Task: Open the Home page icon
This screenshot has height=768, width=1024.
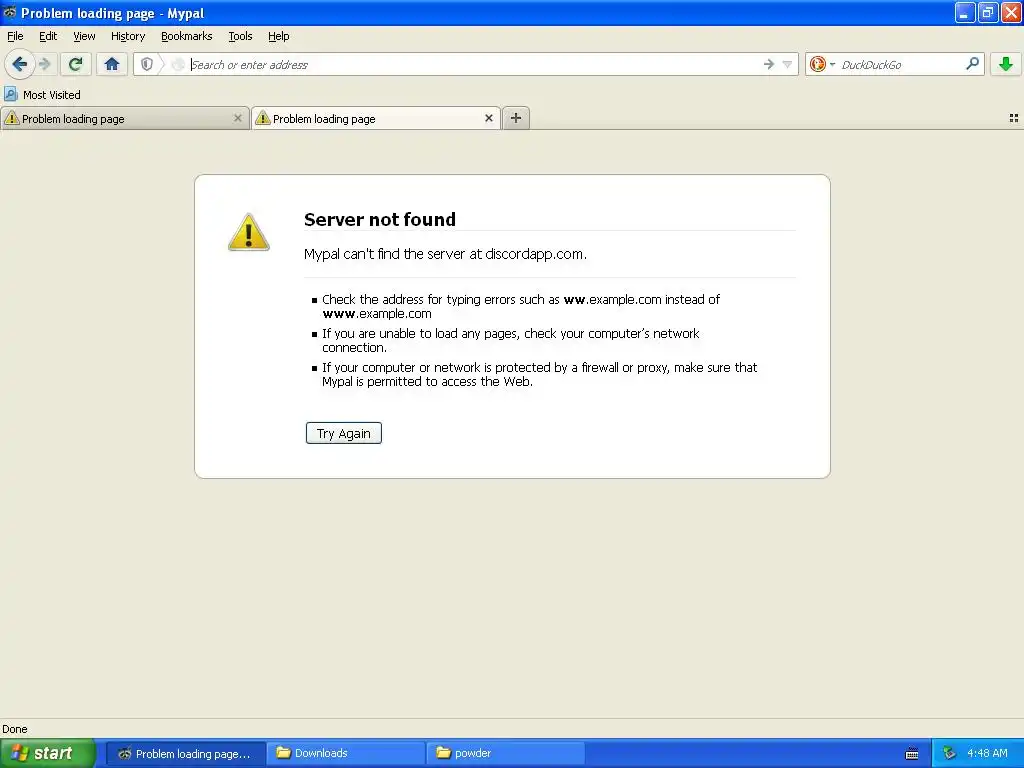Action: [x=112, y=64]
